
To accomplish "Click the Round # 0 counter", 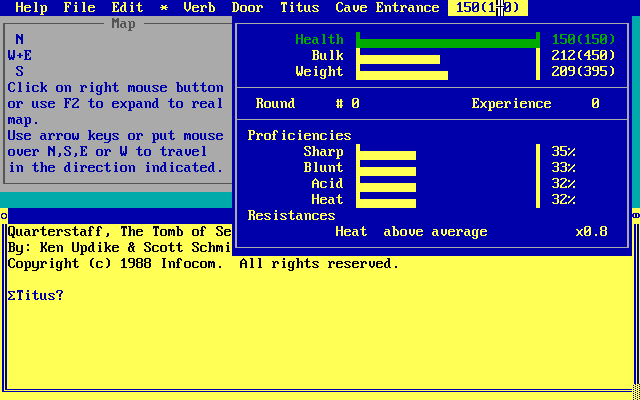I will [x=307, y=104].
